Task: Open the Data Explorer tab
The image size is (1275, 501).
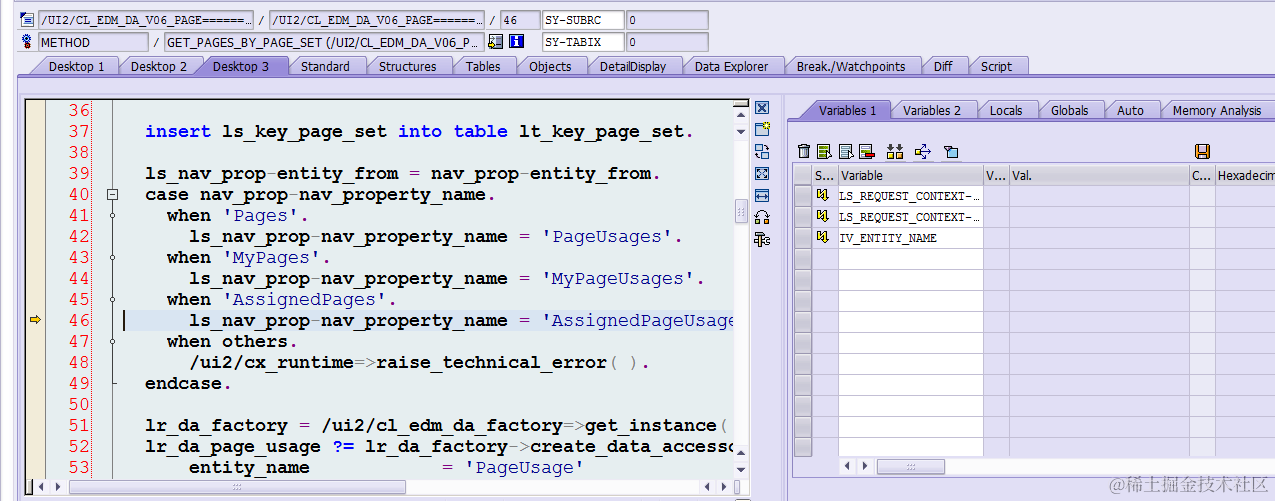Action: (731, 66)
